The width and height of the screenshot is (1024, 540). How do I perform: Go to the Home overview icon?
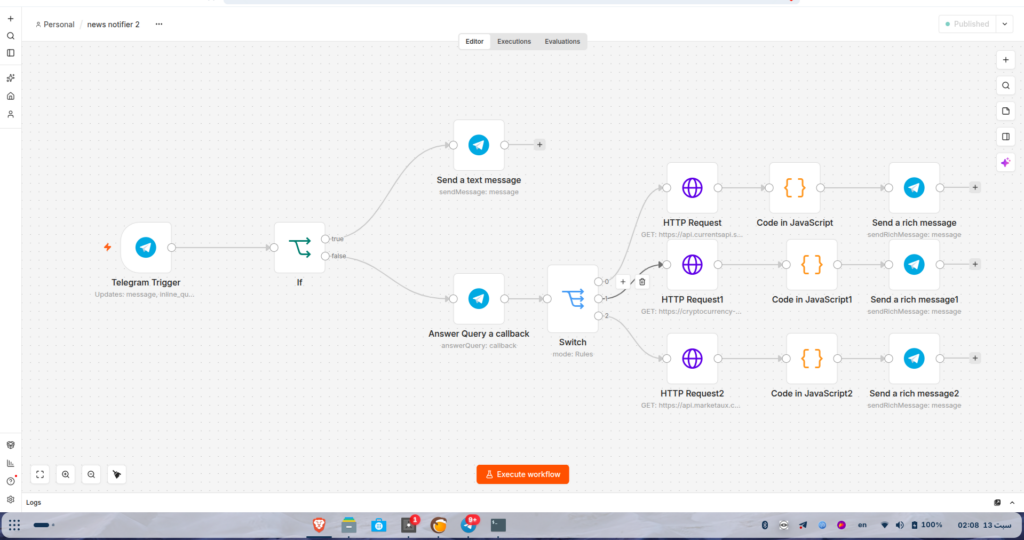pyautogui.click(x=10, y=96)
